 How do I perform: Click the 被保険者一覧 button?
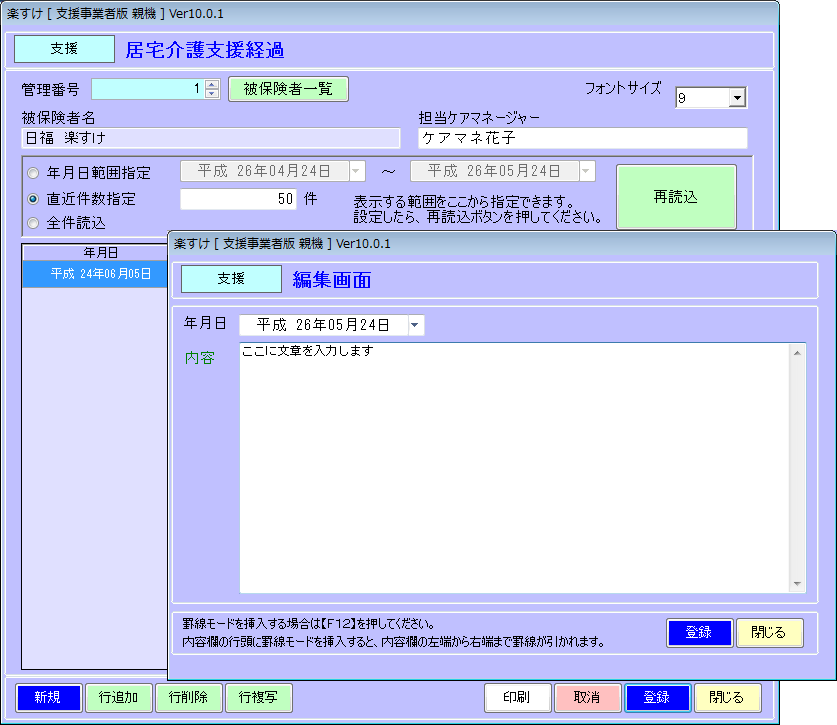pos(288,89)
